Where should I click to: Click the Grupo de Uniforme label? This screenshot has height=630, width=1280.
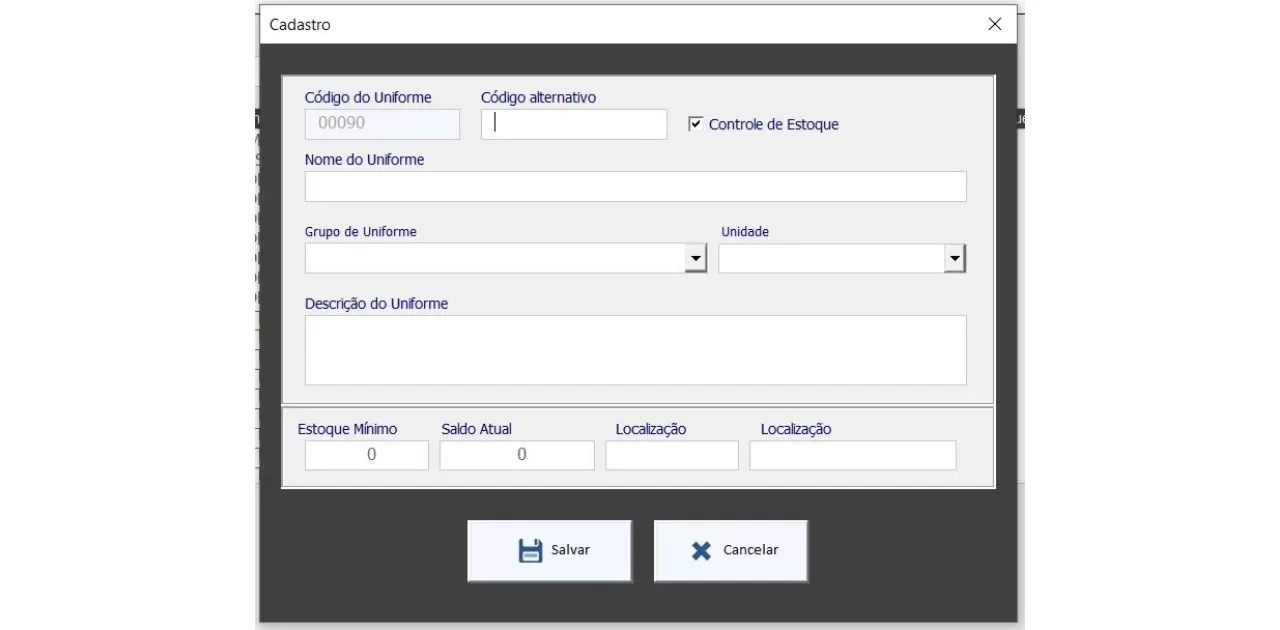(x=360, y=231)
